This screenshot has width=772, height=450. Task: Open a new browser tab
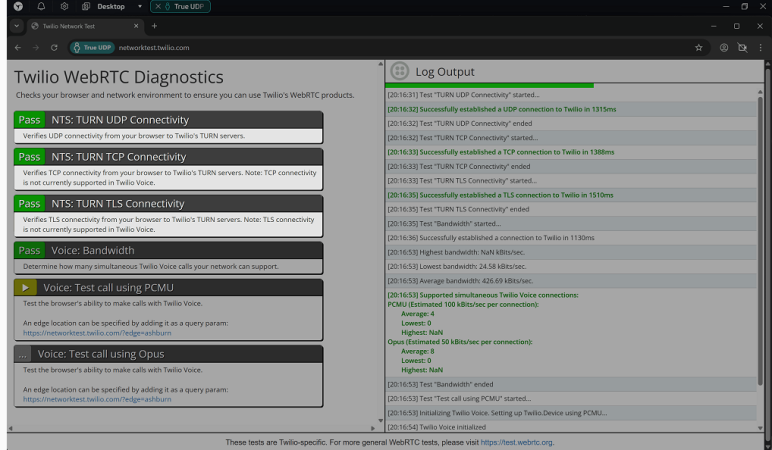(154, 25)
